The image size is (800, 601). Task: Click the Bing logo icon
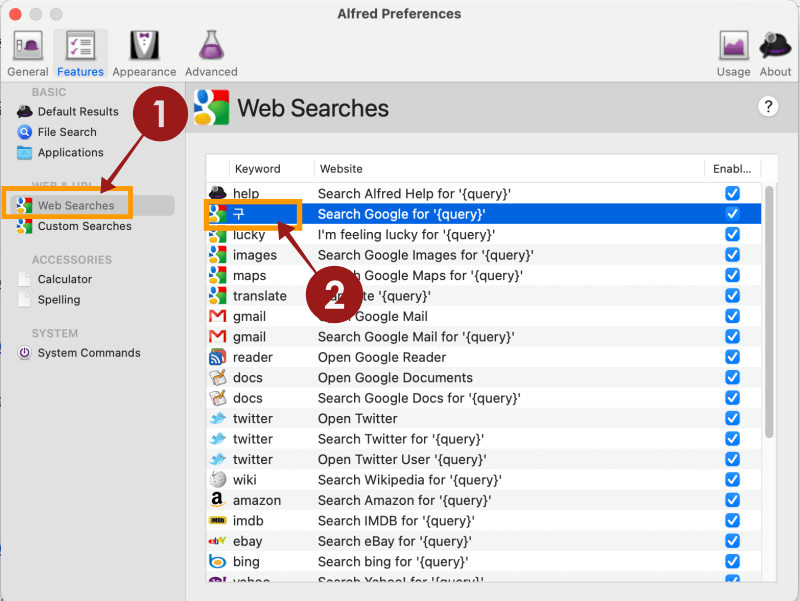pos(217,561)
